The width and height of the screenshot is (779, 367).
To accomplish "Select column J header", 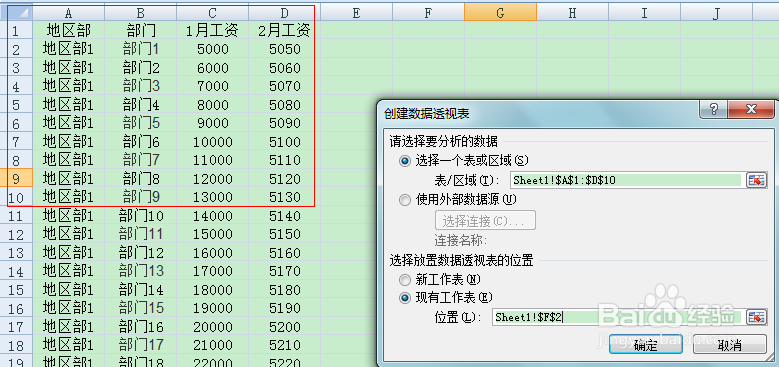I will click(717, 12).
